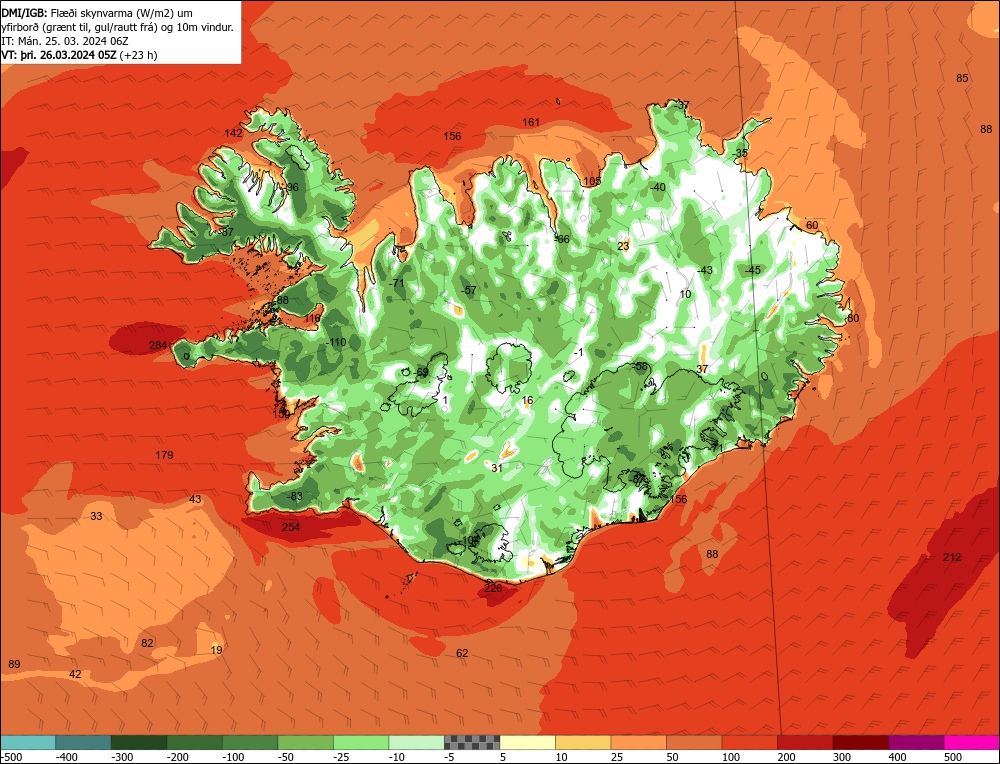This screenshot has width=1000, height=764.
Task: Click the -83 value on the Reykjanes peninsula
Action: click(x=294, y=496)
